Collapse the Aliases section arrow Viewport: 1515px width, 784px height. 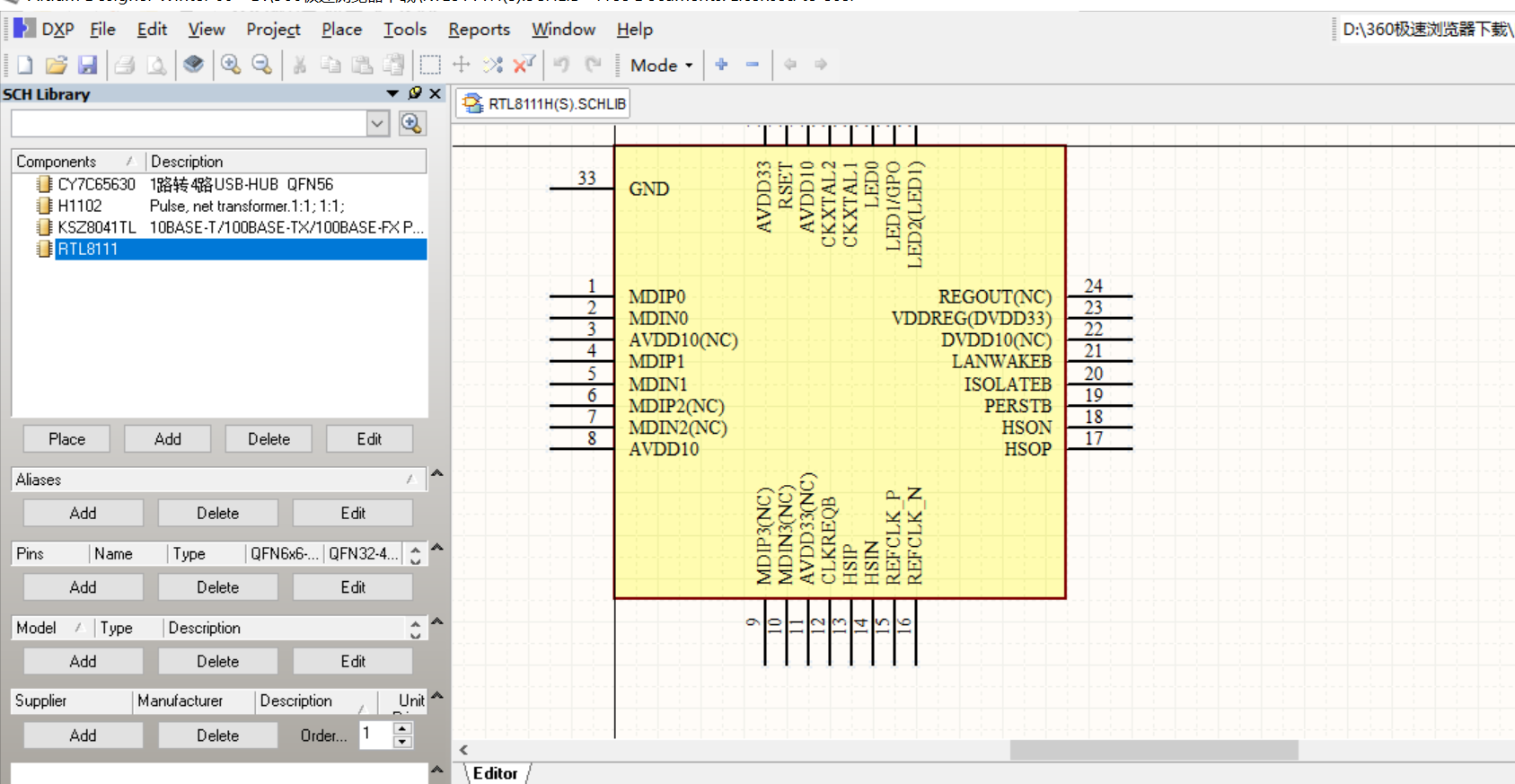(437, 473)
